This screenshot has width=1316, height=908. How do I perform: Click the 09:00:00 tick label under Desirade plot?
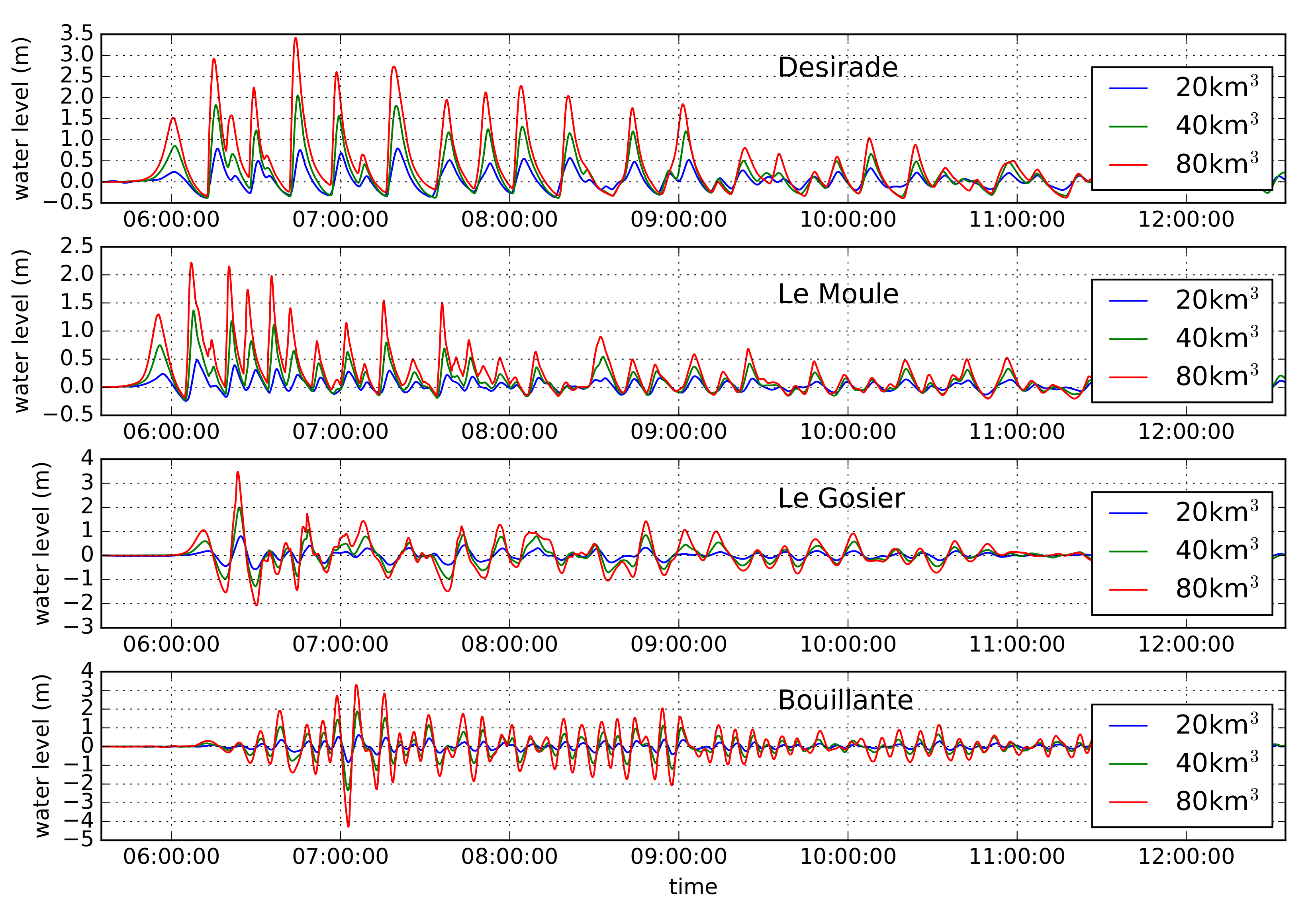point(678,219)
